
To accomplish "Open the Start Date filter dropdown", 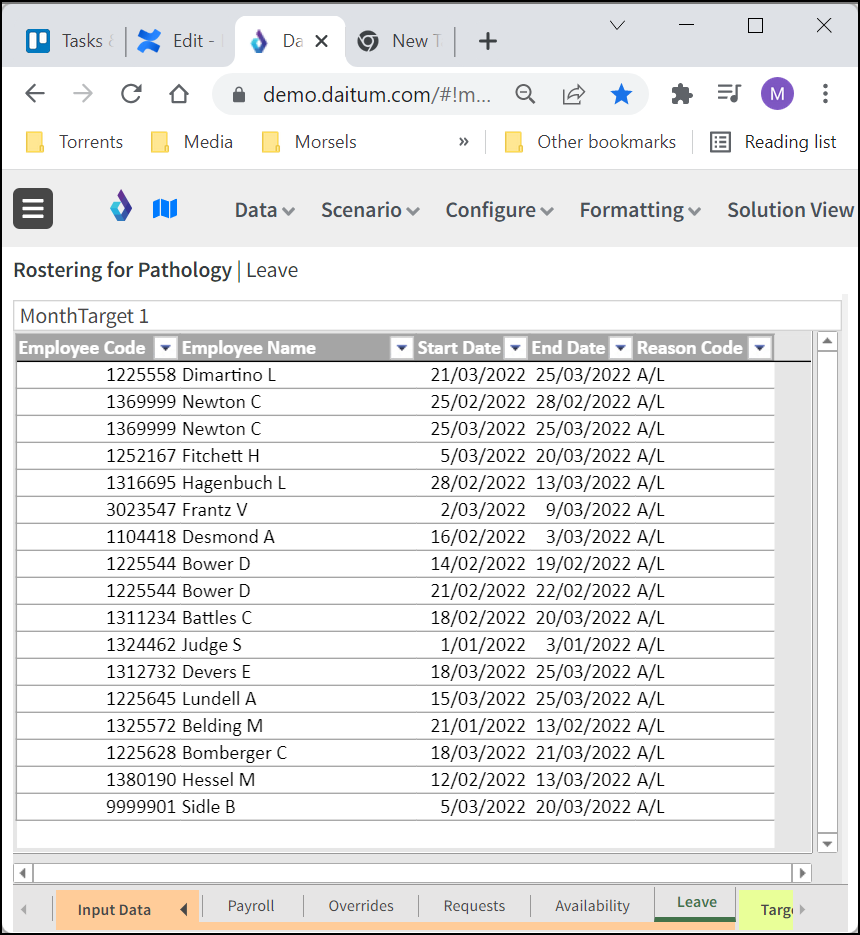I will point(515,348).
